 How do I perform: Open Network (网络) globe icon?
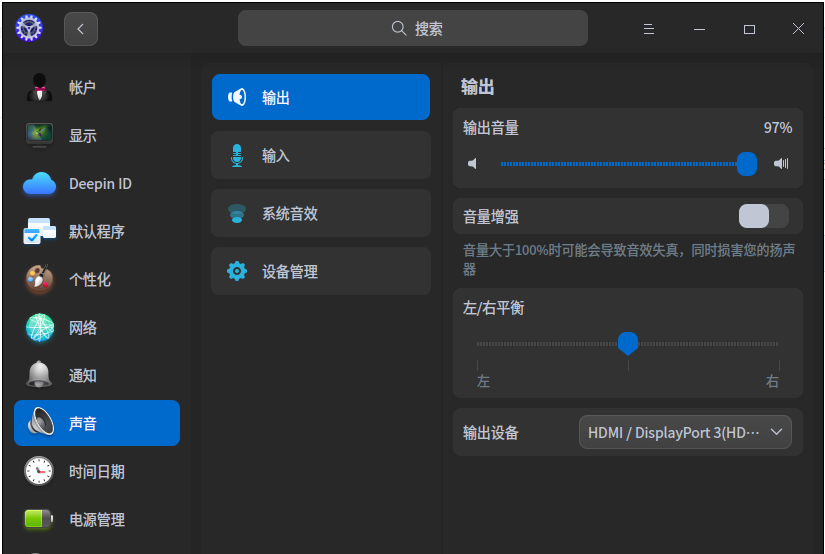(39, 328)
